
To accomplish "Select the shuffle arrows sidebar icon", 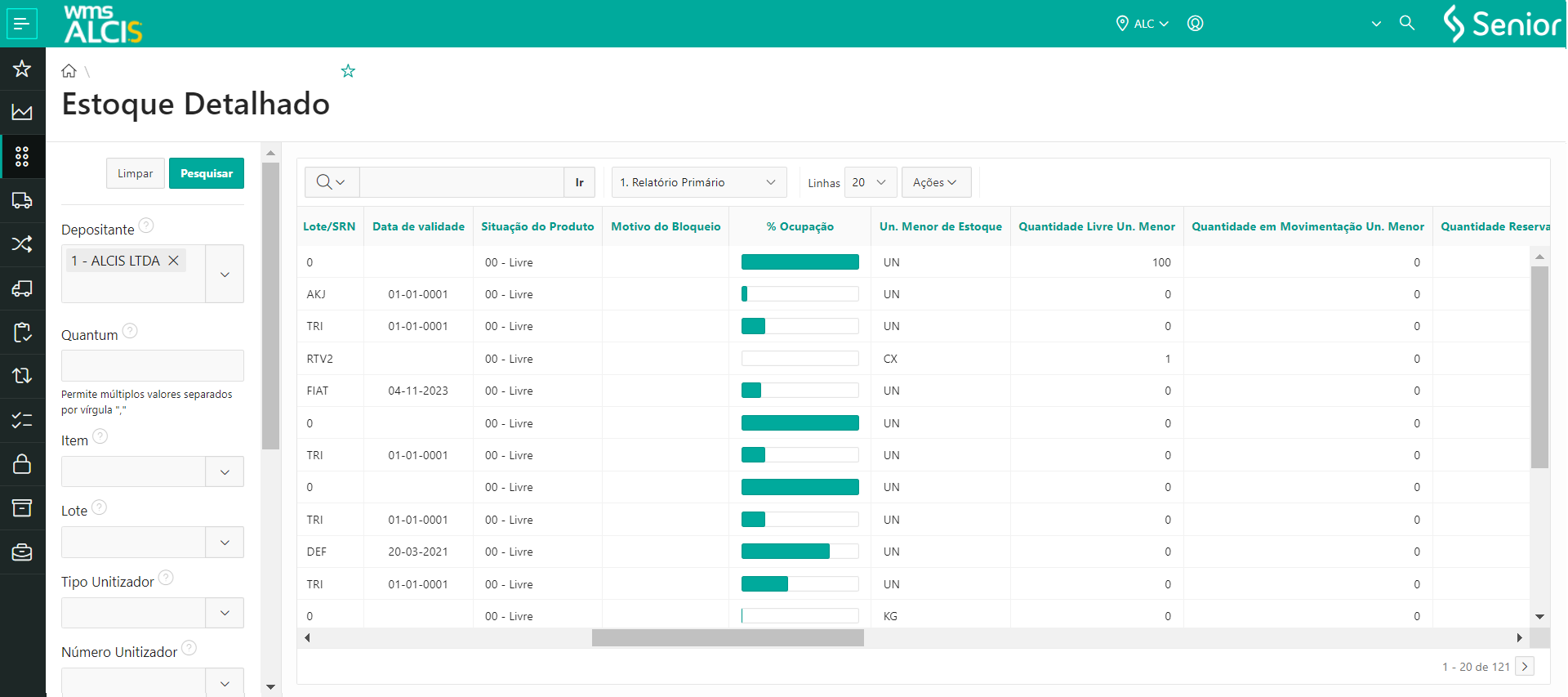I will [22, 244].
